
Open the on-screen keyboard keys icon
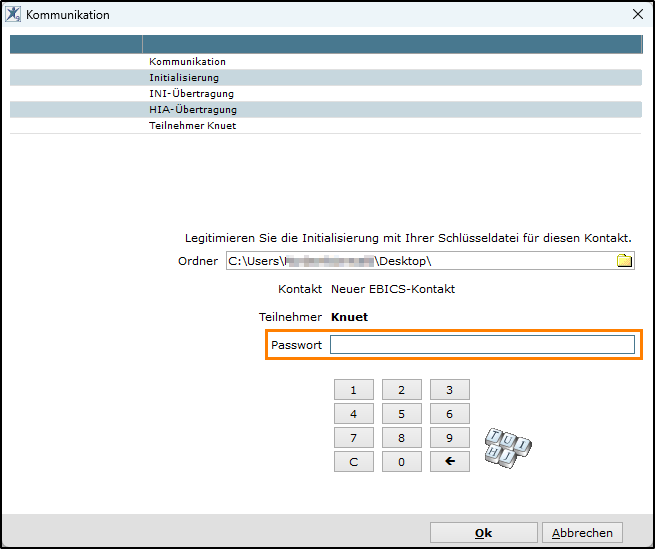click(508, 447)
